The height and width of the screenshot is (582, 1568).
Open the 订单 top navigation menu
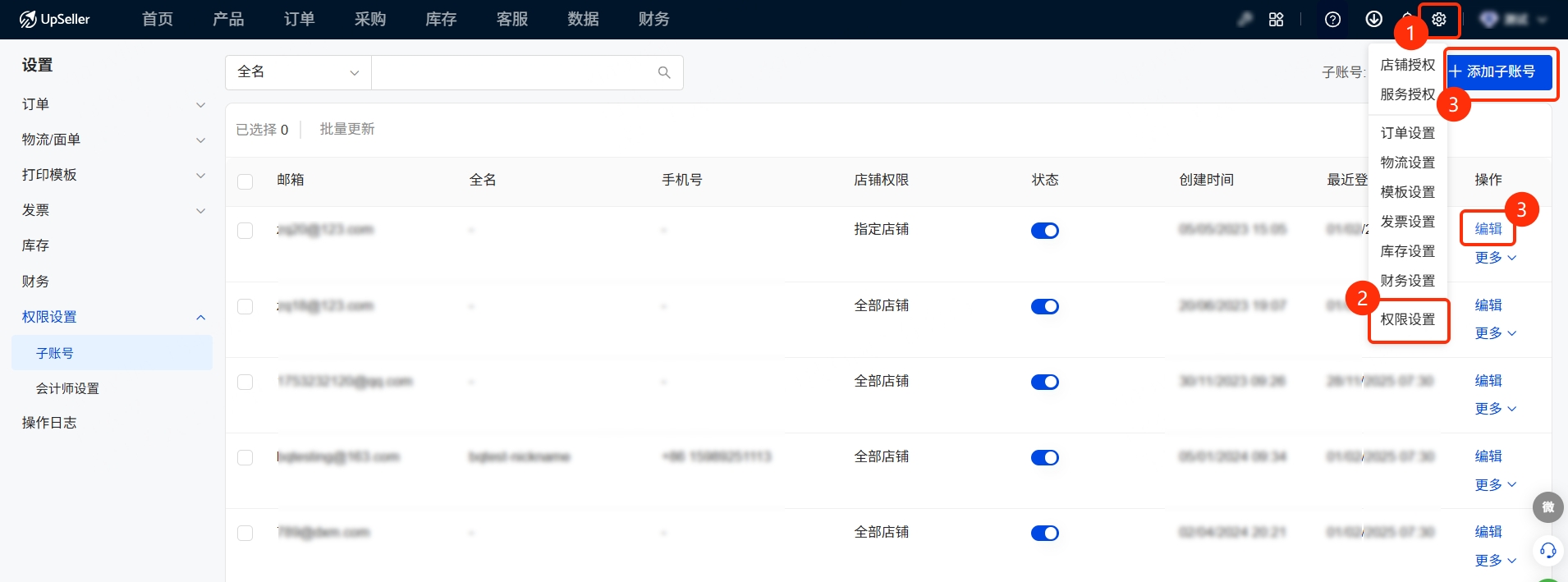[299, 19]
